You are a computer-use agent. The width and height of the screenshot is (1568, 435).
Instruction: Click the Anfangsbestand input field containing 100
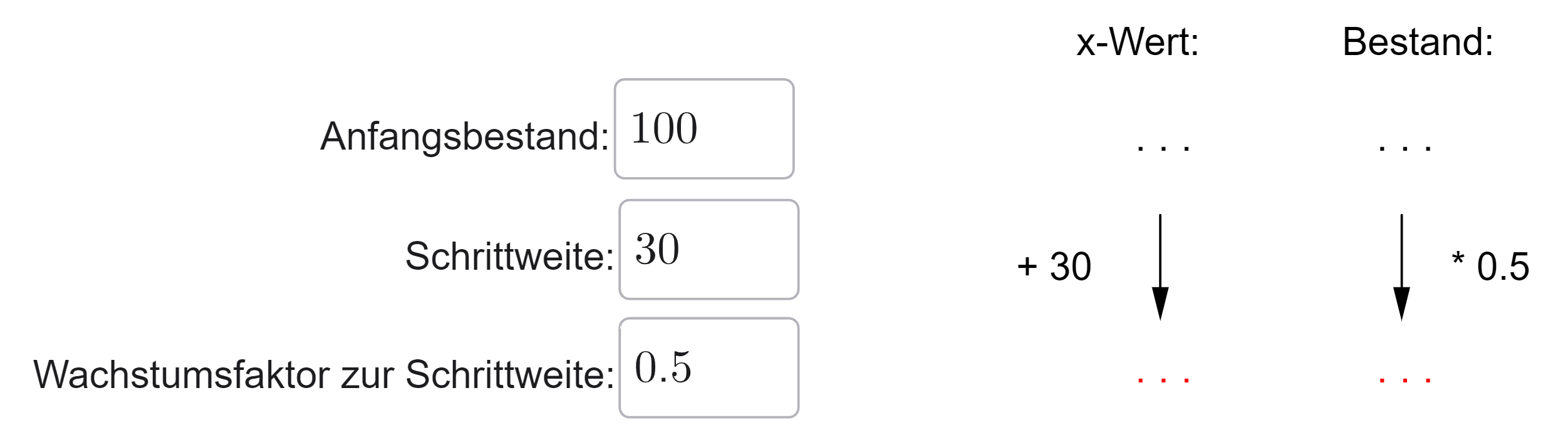click(x=704, y=129)
